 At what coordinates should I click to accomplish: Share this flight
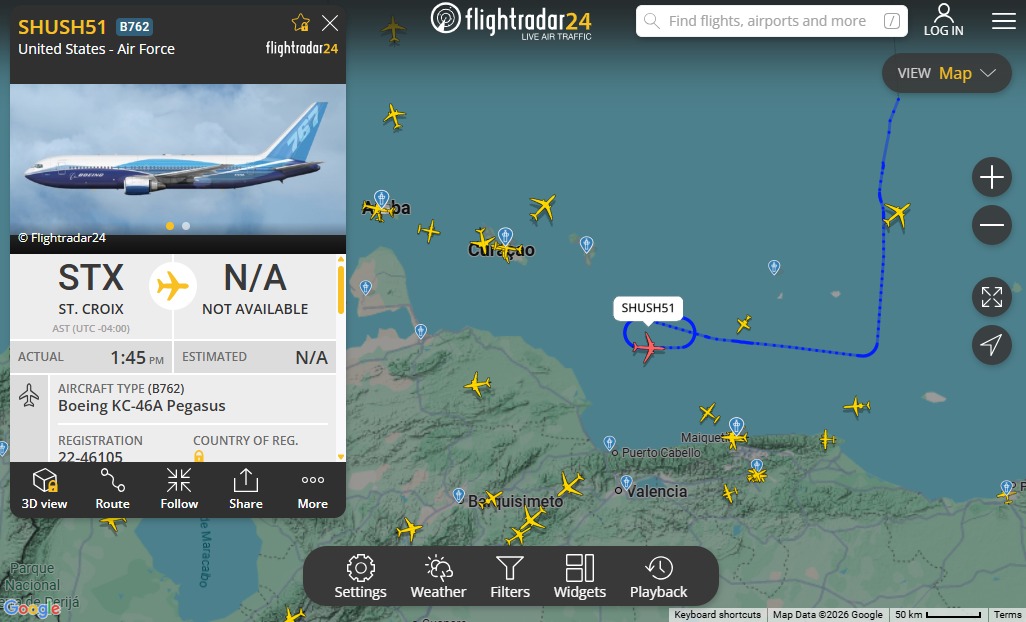point(245,489)
